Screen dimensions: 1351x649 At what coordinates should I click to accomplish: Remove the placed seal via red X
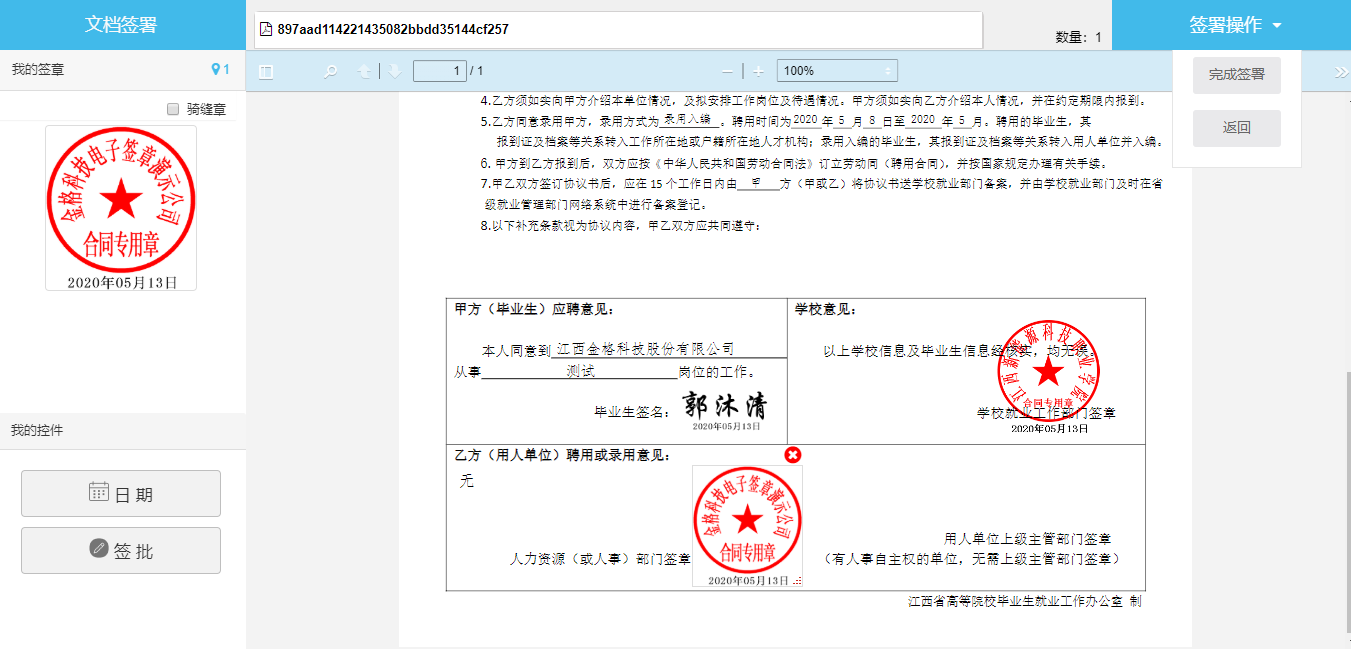pyautogui.click(x=793, y=456)
